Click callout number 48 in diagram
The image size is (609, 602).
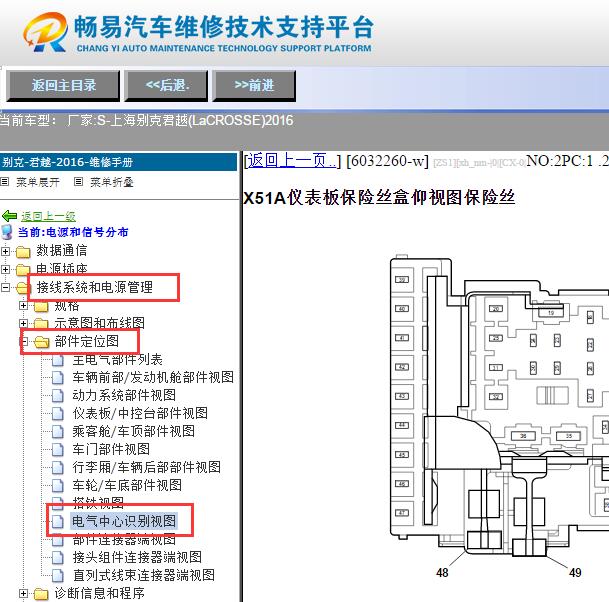coord(442,572)
